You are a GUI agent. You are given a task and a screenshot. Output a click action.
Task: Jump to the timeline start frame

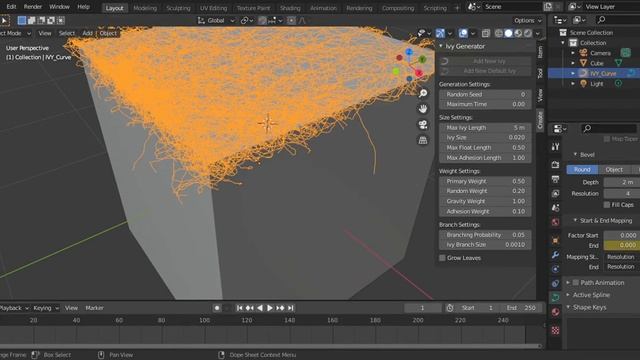coord(240,308)
